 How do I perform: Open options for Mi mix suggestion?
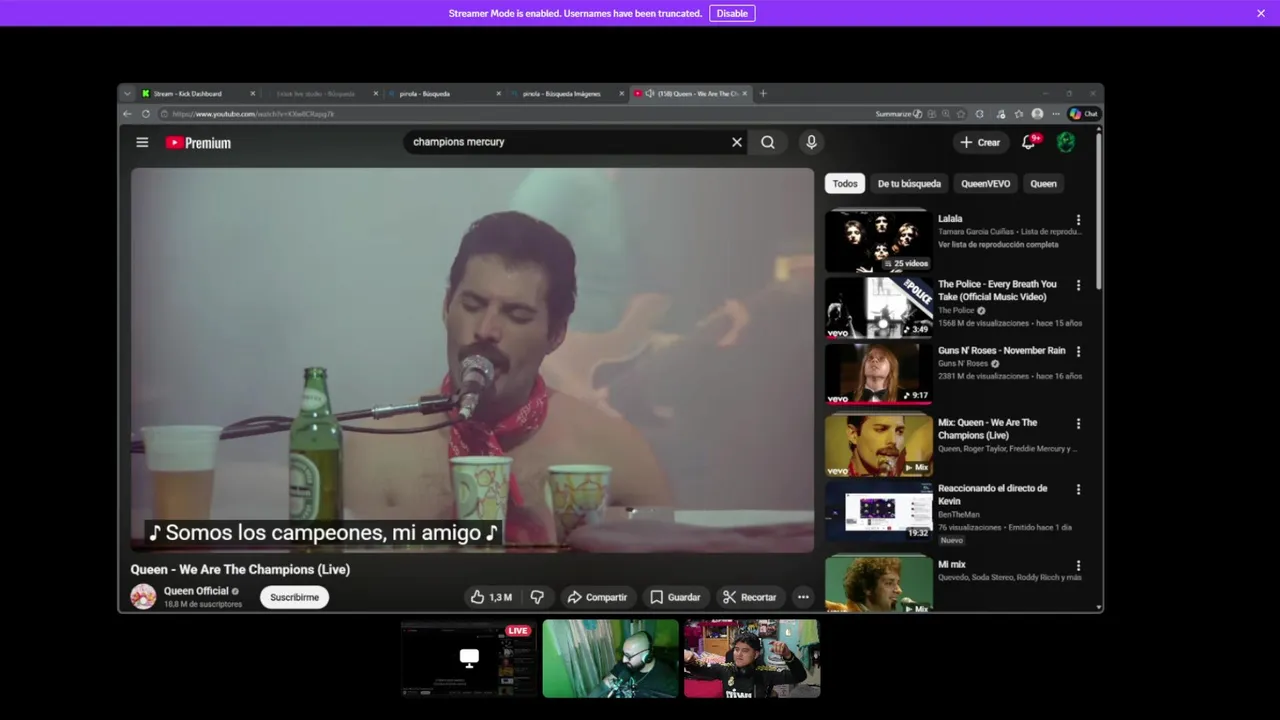(x=1078, y=566)
